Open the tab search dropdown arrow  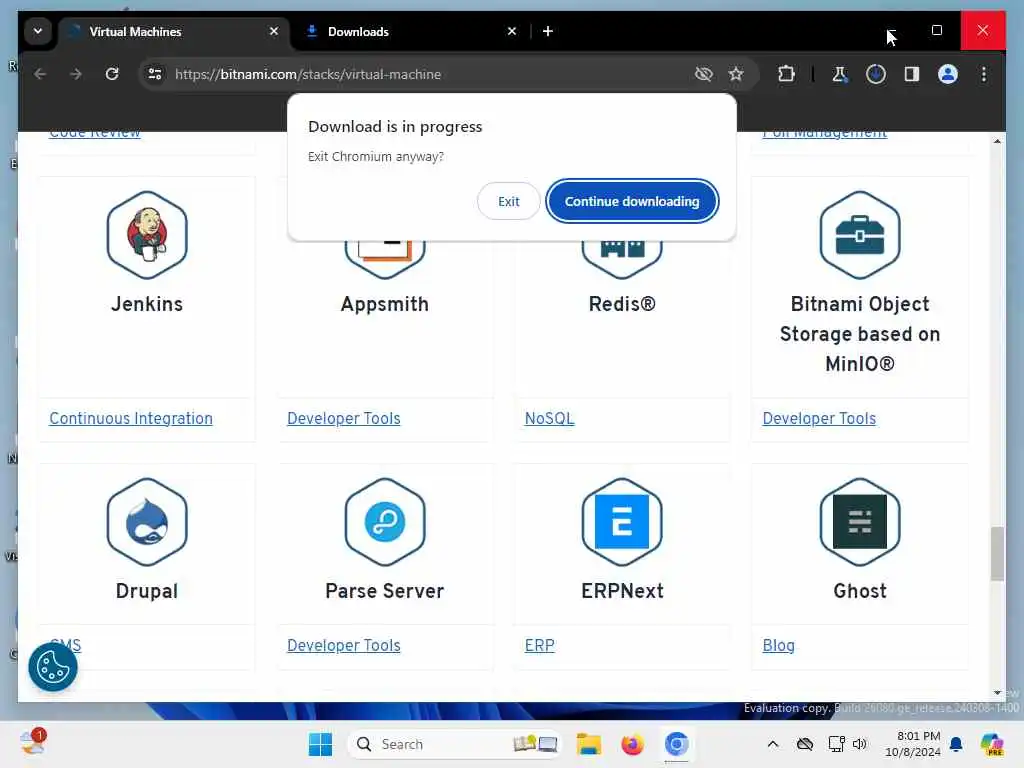click(x=38, y=31)
